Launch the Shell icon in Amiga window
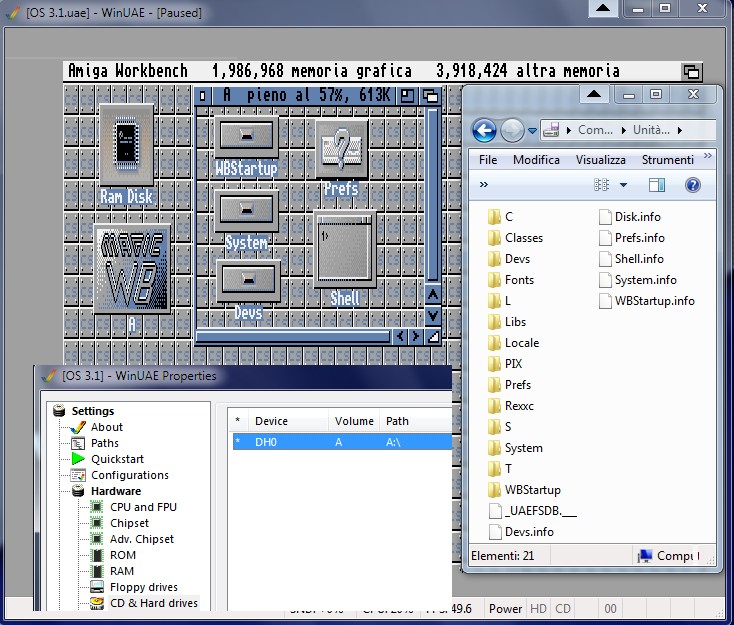The image size is (734, 625). 344,246
